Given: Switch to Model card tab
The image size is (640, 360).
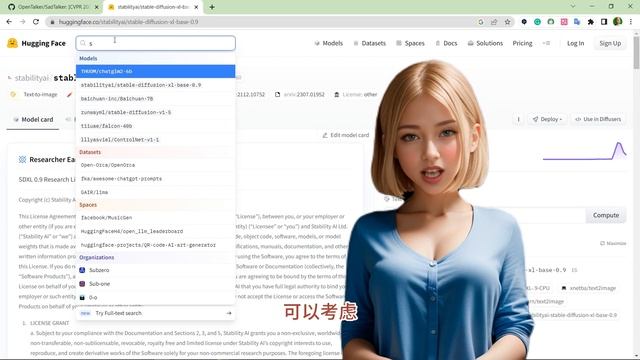Looking at the screenshot, I should [33, 119].
